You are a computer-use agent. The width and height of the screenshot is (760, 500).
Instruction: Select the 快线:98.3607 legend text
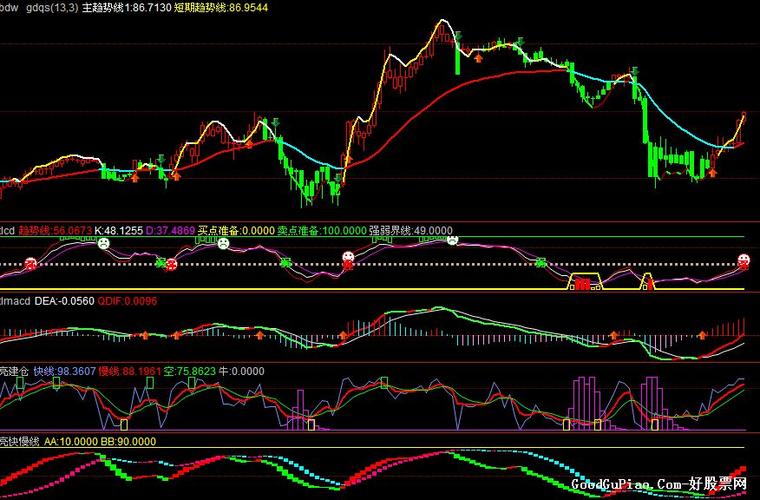point(64,372)
